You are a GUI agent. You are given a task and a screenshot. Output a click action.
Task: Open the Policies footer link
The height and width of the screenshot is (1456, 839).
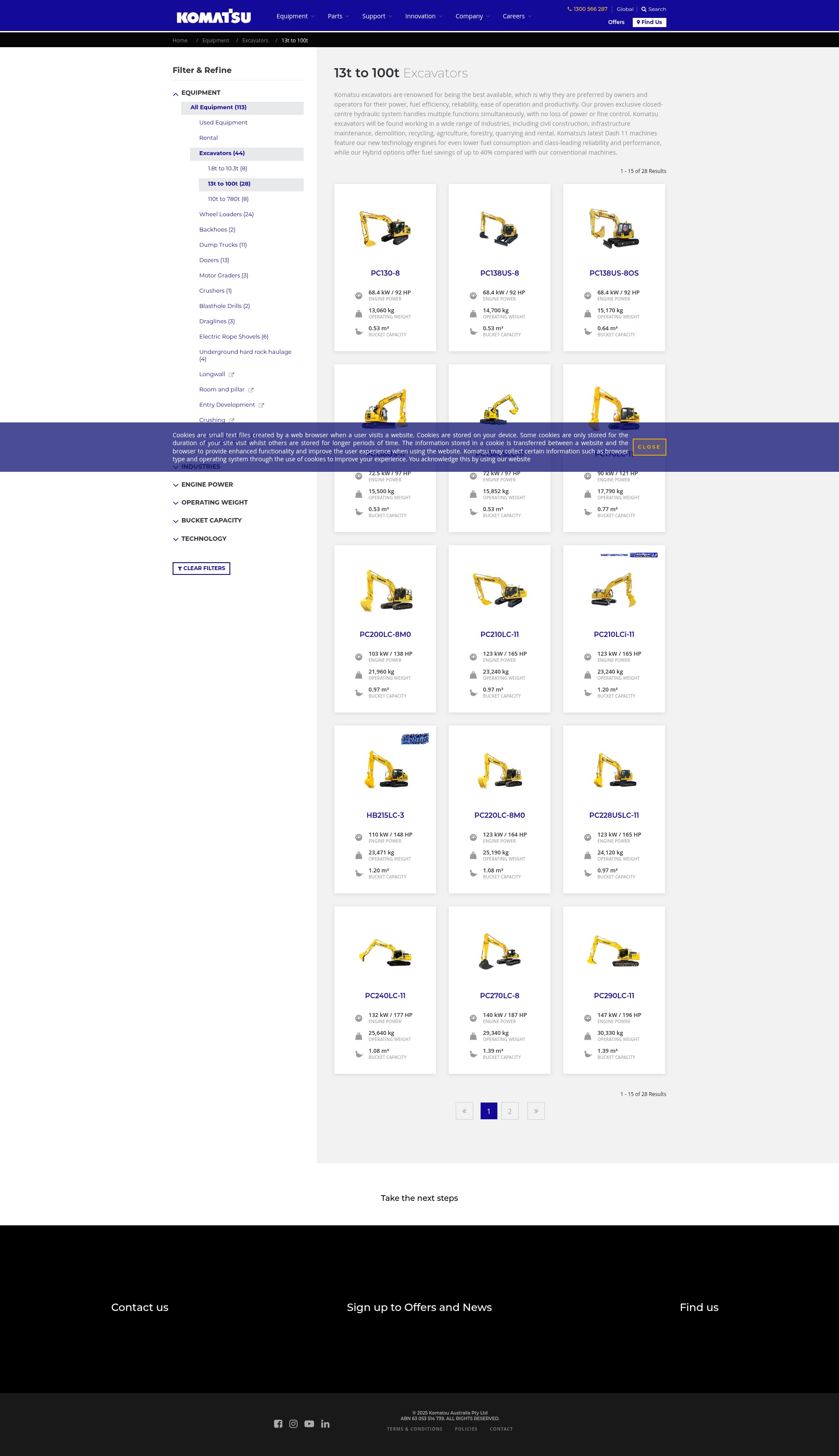coord(466,1429)
